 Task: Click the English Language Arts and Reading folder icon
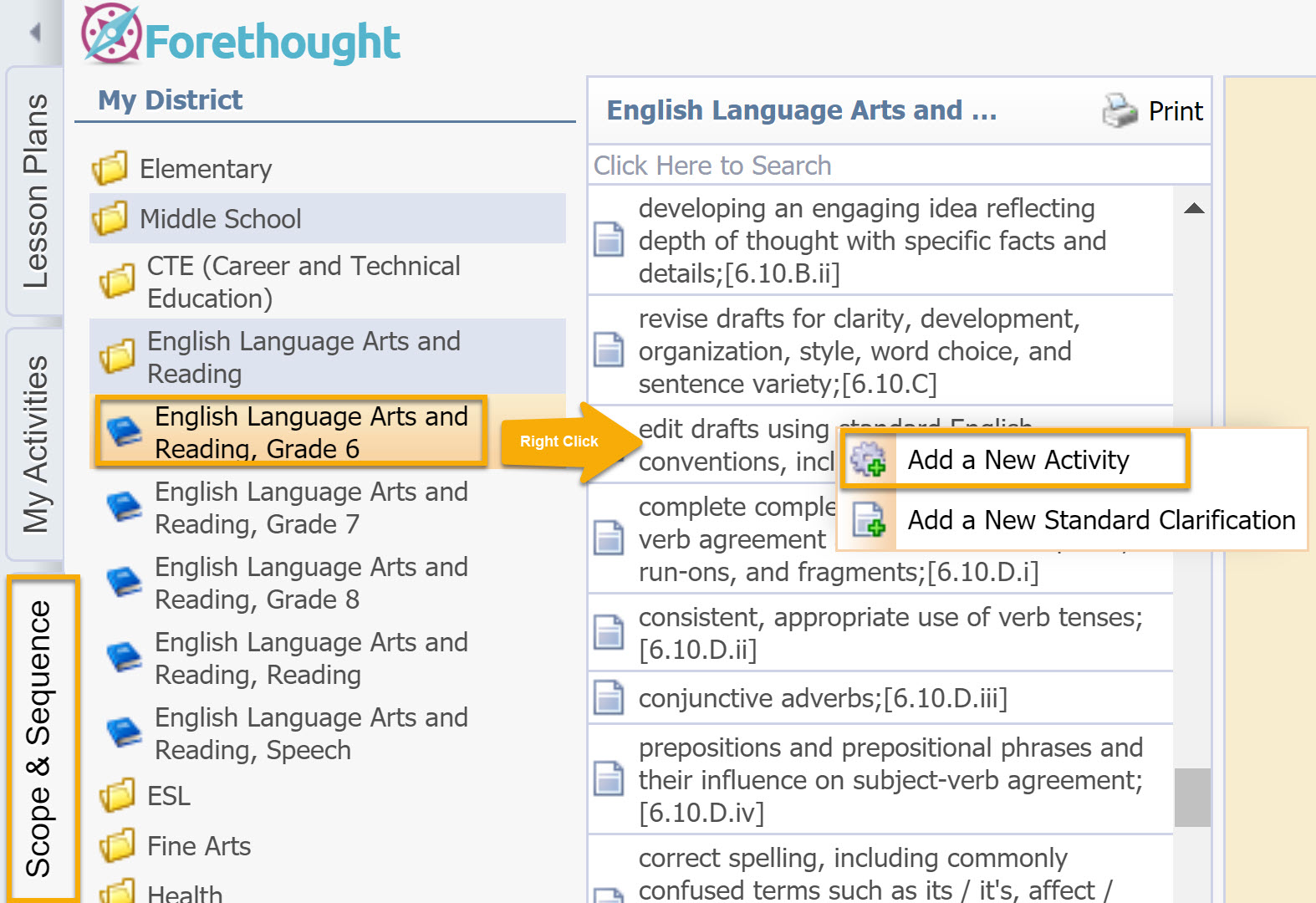[x=117, y=357]
